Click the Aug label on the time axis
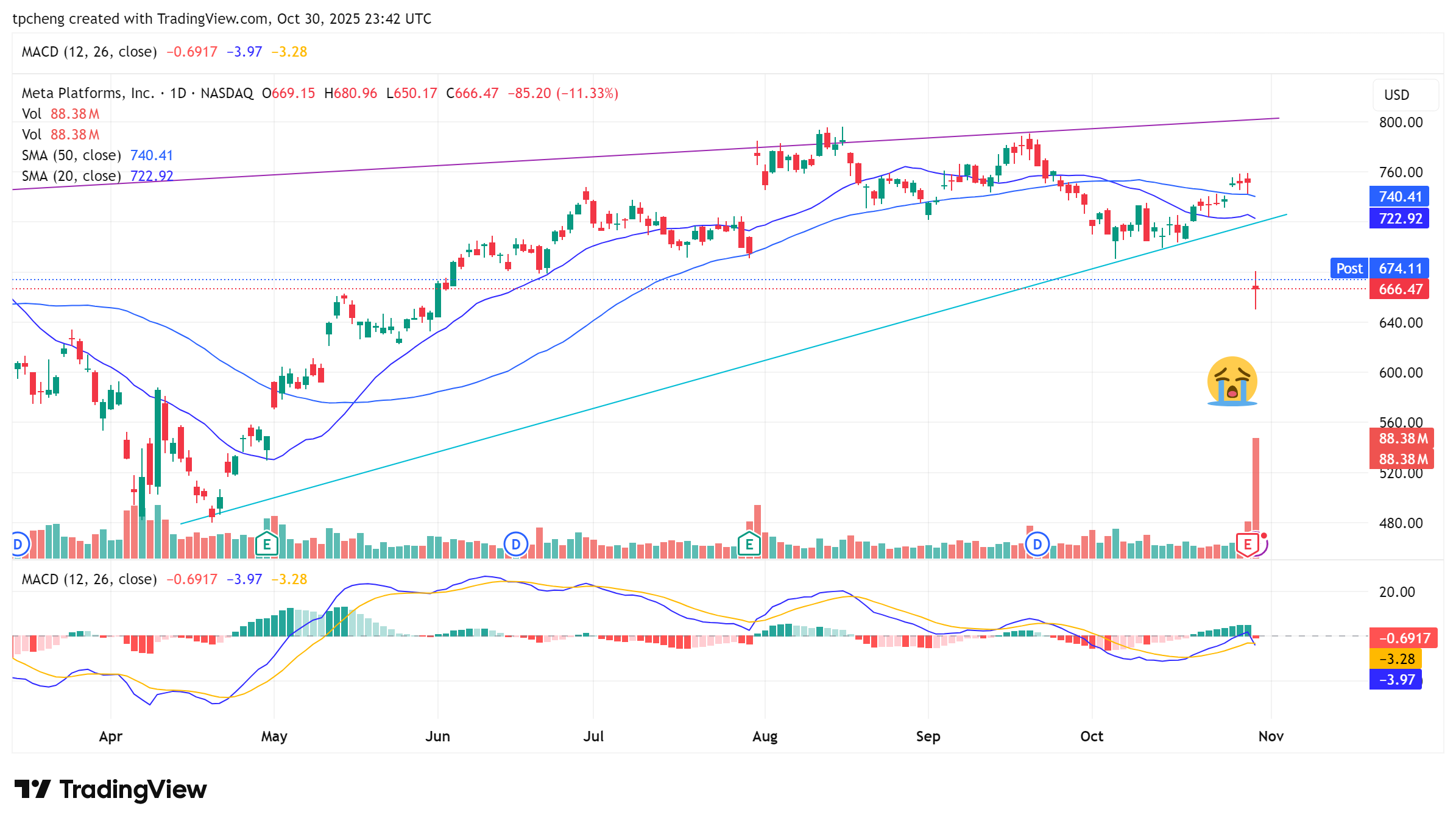The width and height of the screenshot is (1456, 826). pos(765,736)
